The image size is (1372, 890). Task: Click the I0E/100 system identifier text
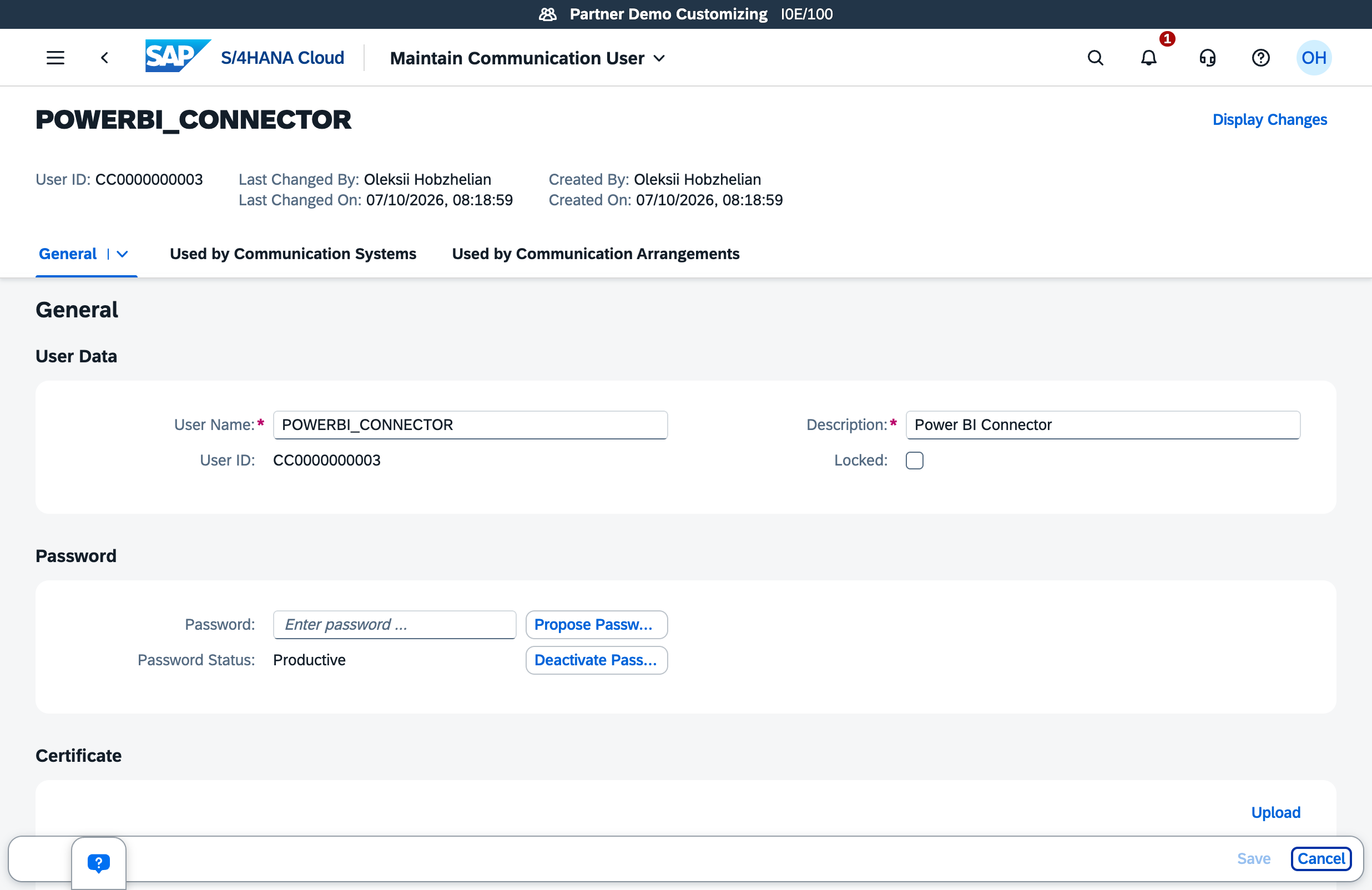(x=806, y=14)
